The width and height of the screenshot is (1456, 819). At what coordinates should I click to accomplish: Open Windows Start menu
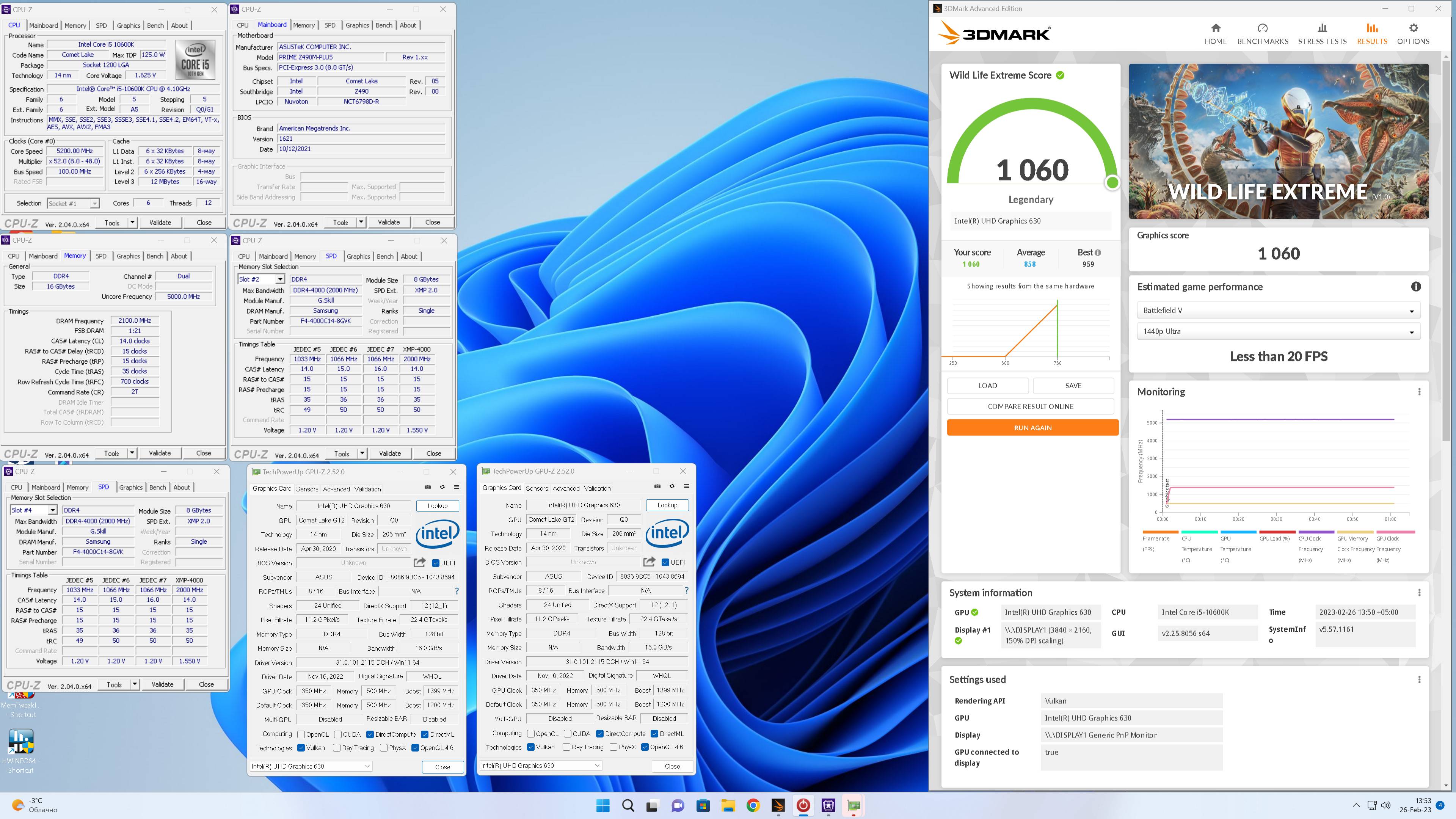click(x=602, y=805)
